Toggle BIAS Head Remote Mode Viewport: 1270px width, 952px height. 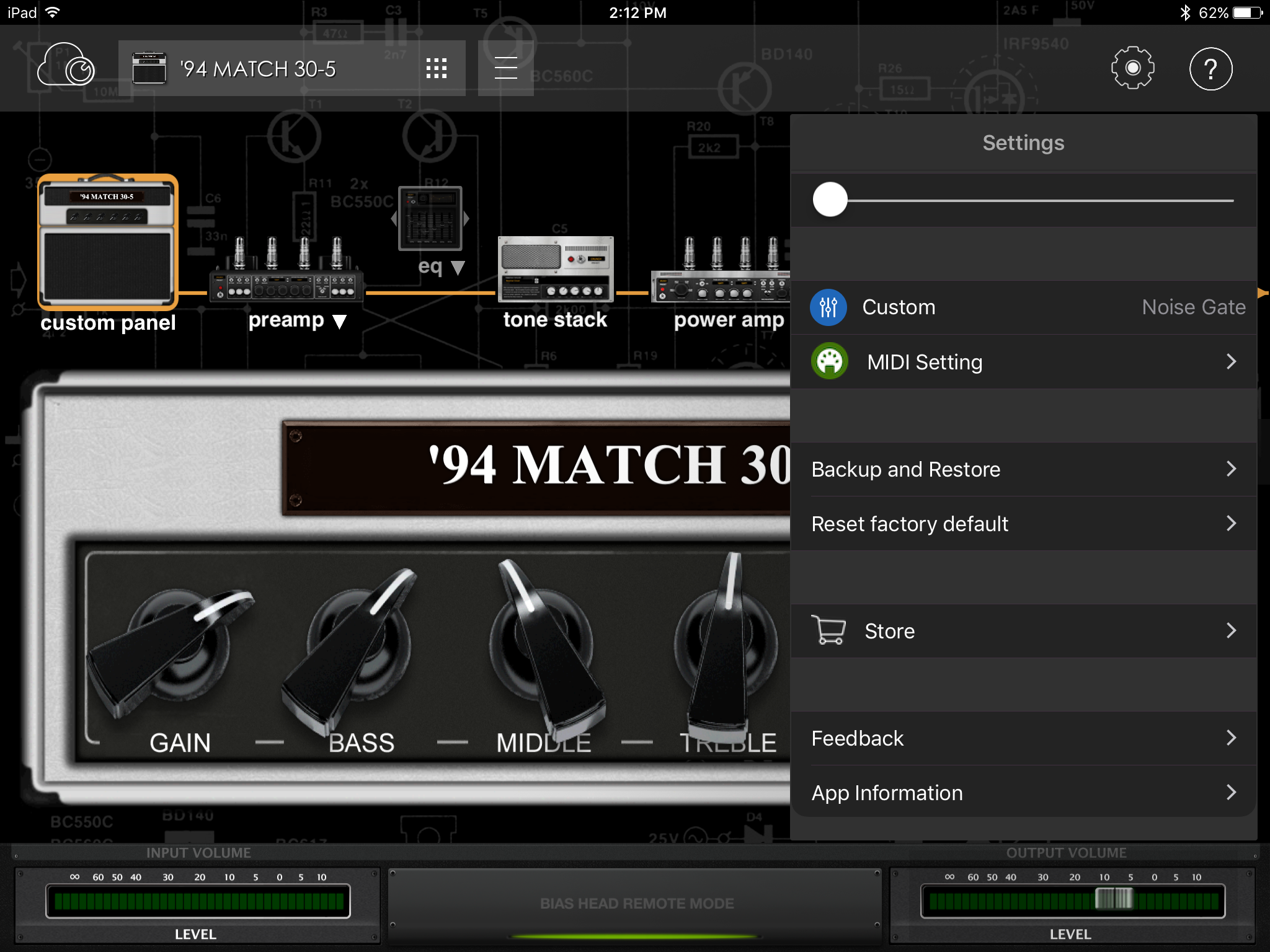tap(636, 904)
